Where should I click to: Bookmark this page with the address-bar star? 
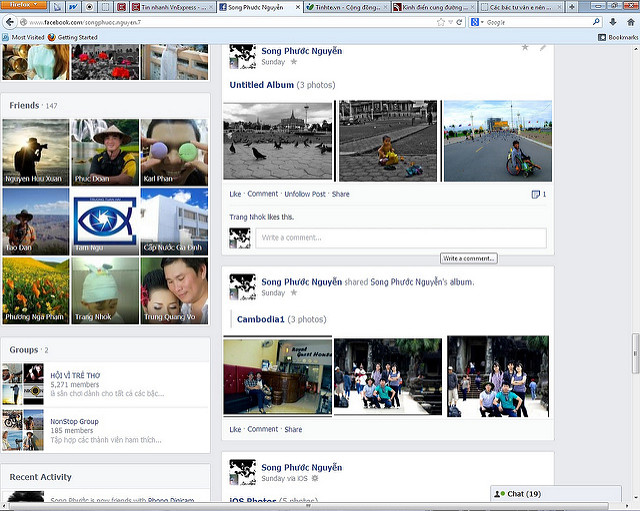(440, 22)
